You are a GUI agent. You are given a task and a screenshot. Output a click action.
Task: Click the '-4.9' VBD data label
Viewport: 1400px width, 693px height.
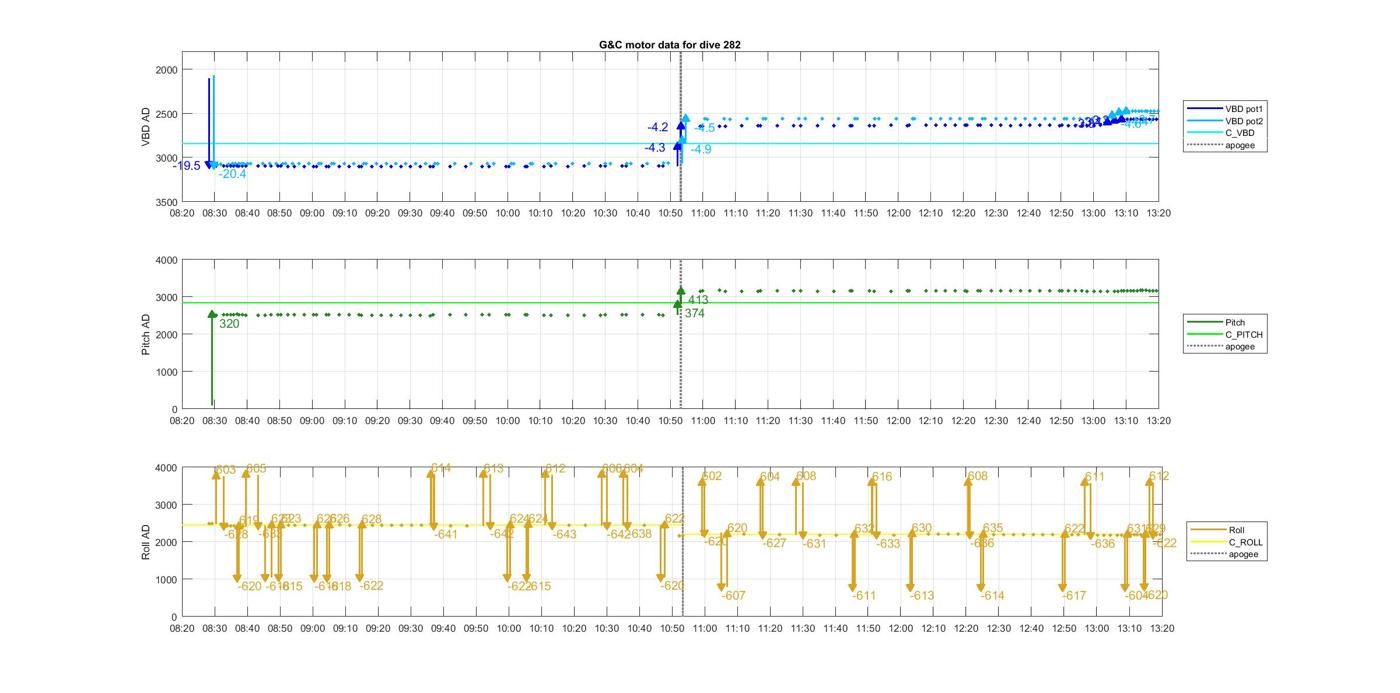coord(701,149)
